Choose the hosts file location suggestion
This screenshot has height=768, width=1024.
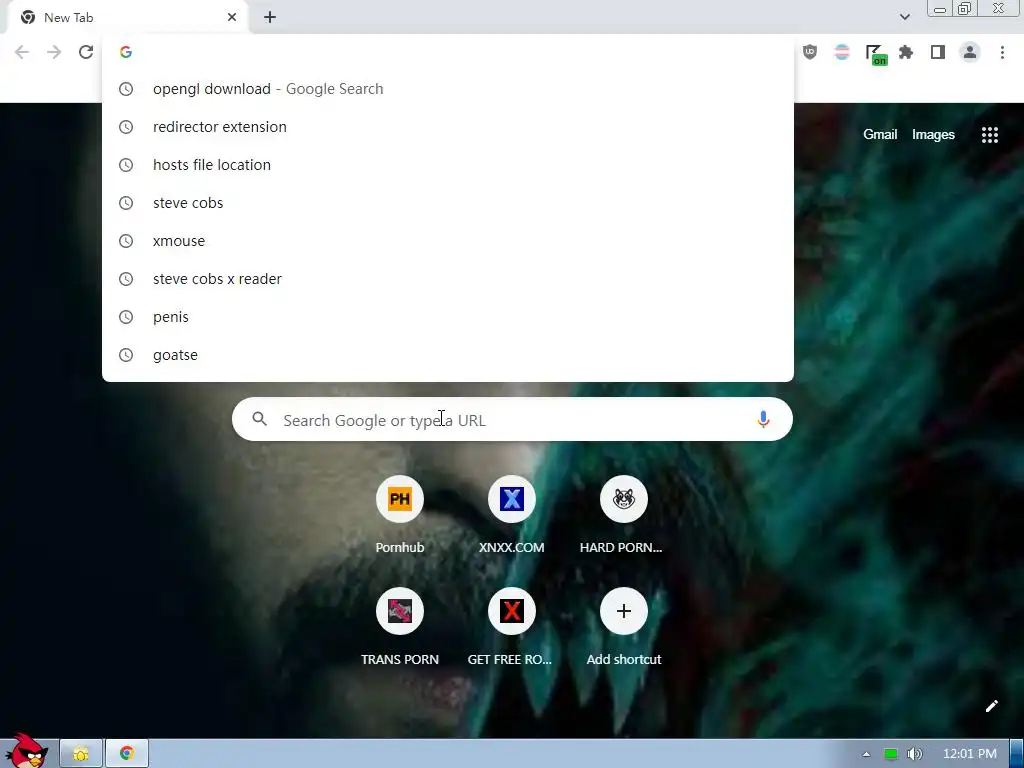coord(448,165)
